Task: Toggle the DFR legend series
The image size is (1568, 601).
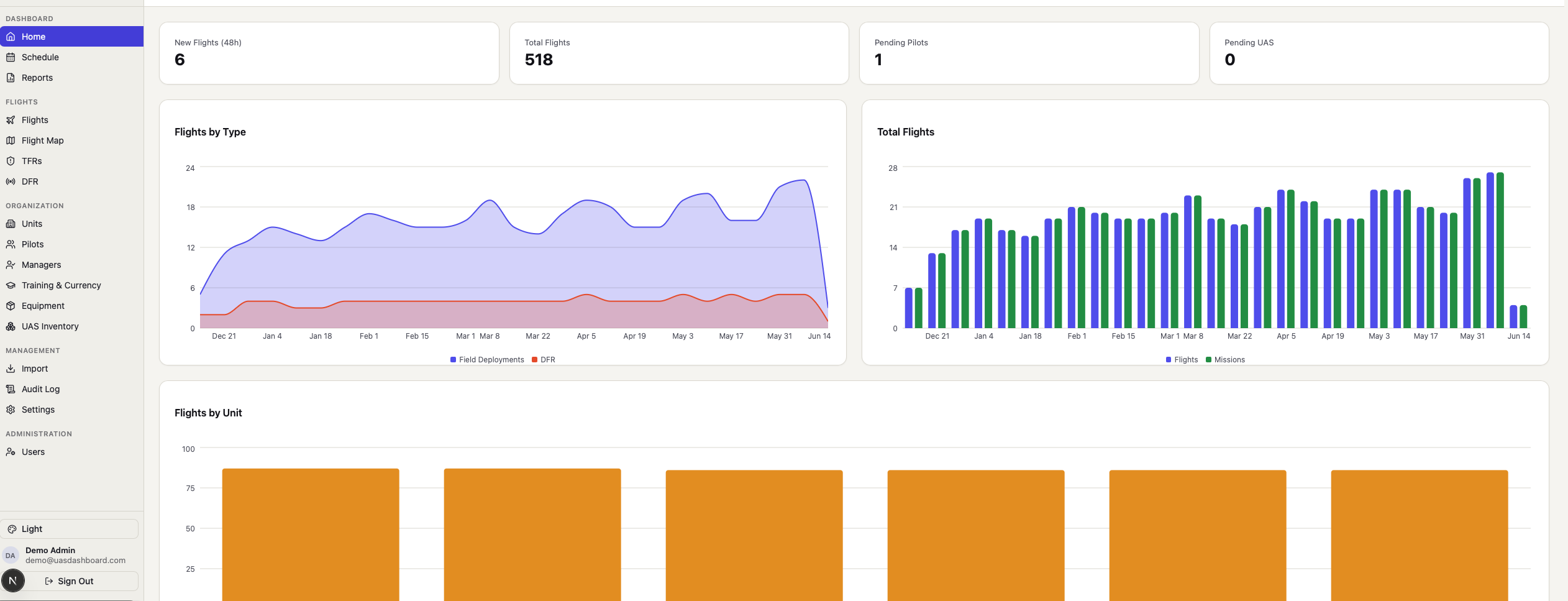Action: pos(544,360)
